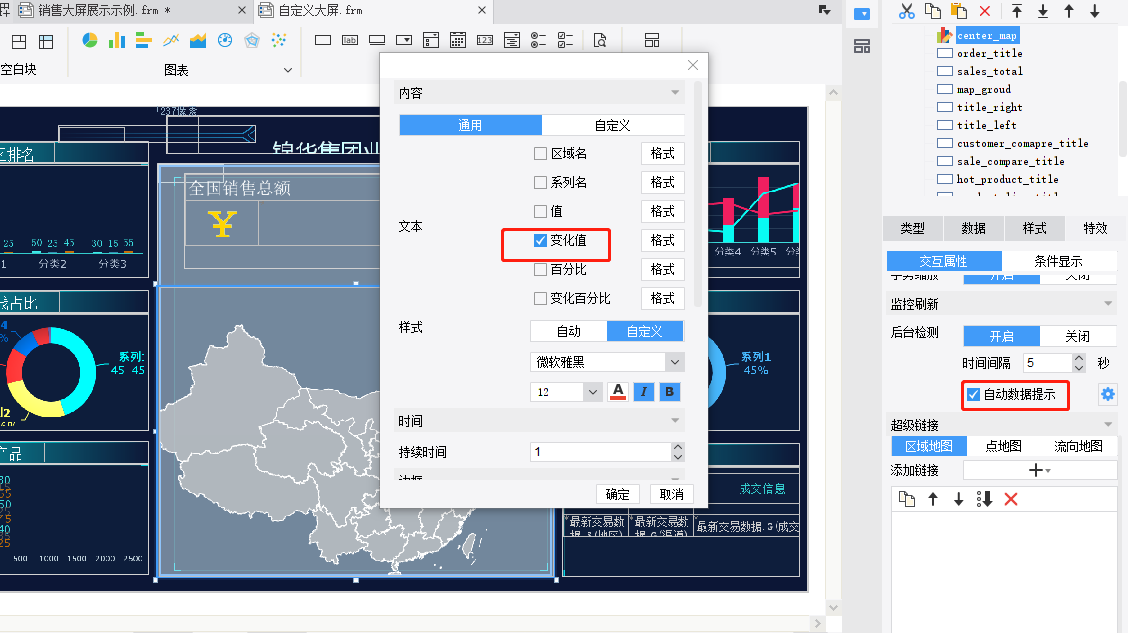Screen dimensions: 1128x633
Task: Insert a gauge meter chart
Action: (x=225, y=40)
